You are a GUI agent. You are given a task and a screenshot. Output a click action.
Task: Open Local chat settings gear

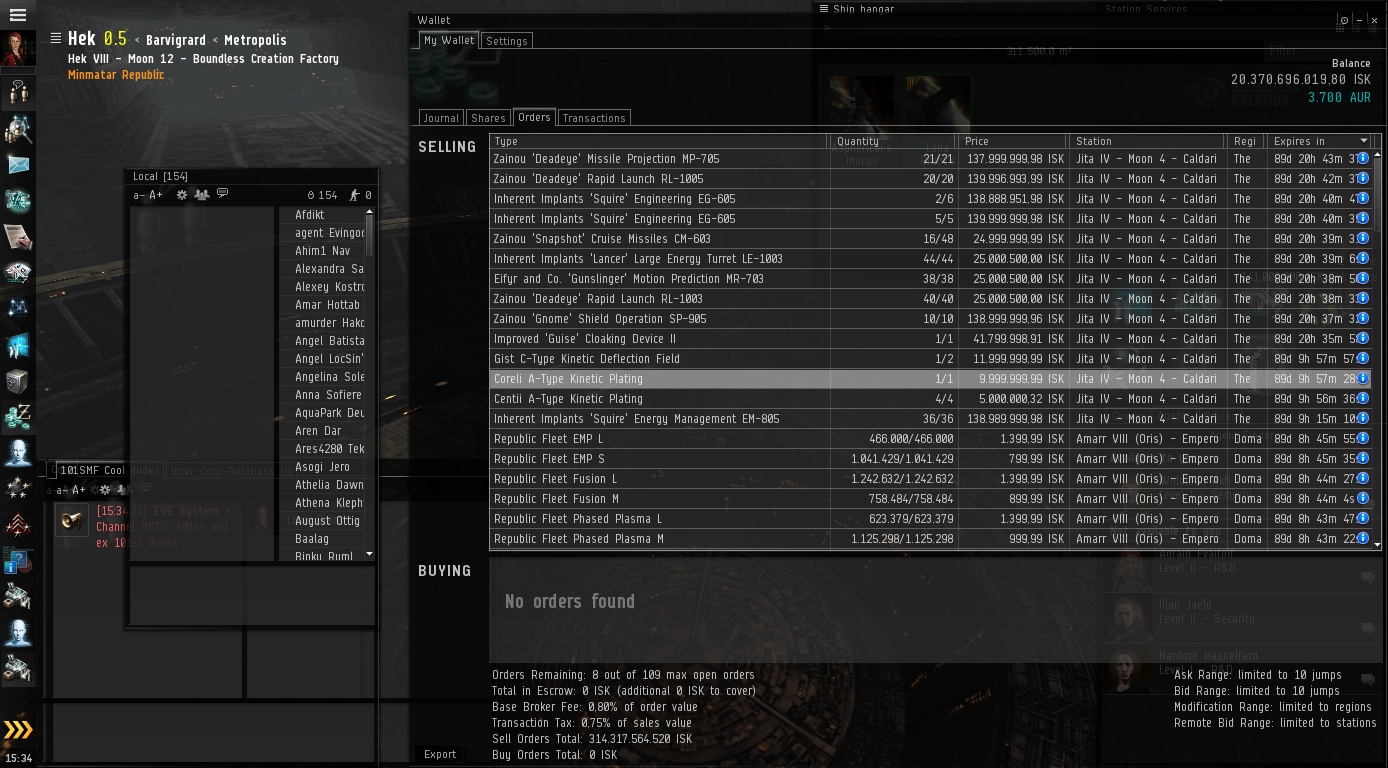[x=181, y=195]
